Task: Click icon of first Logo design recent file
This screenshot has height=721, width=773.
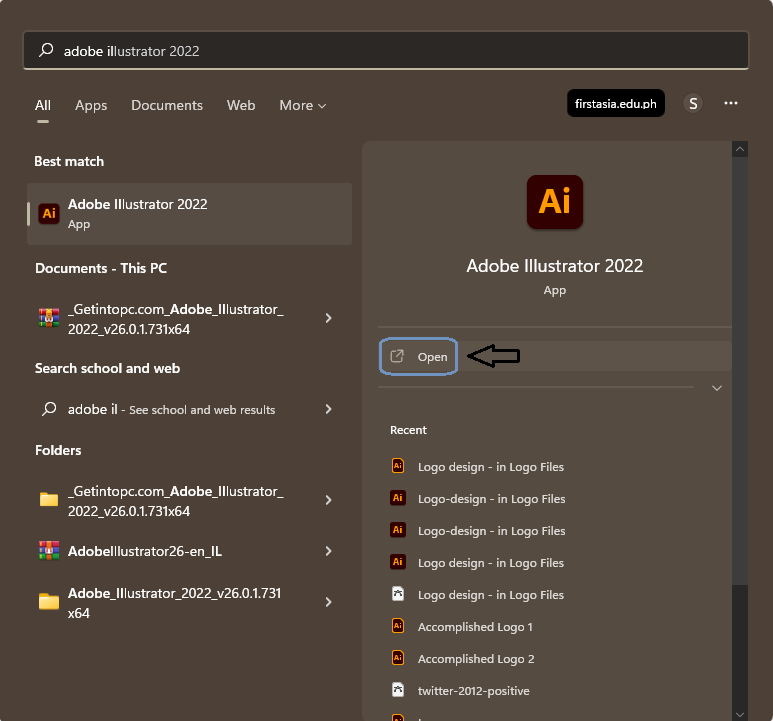Action: [x=398, y=466]
